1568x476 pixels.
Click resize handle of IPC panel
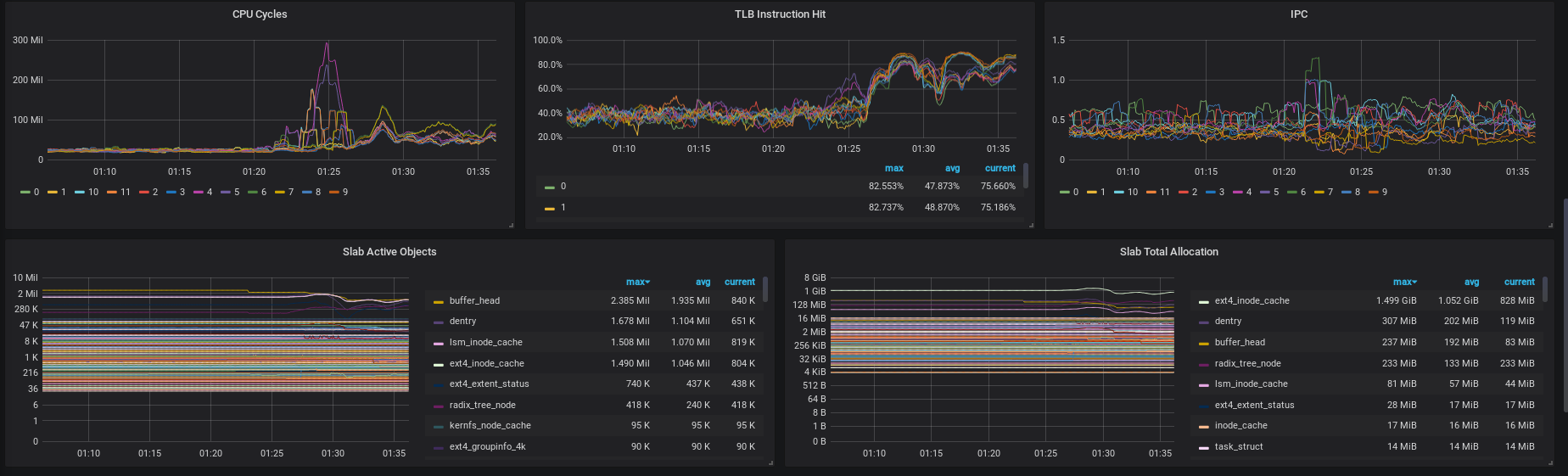point(1550,225)
